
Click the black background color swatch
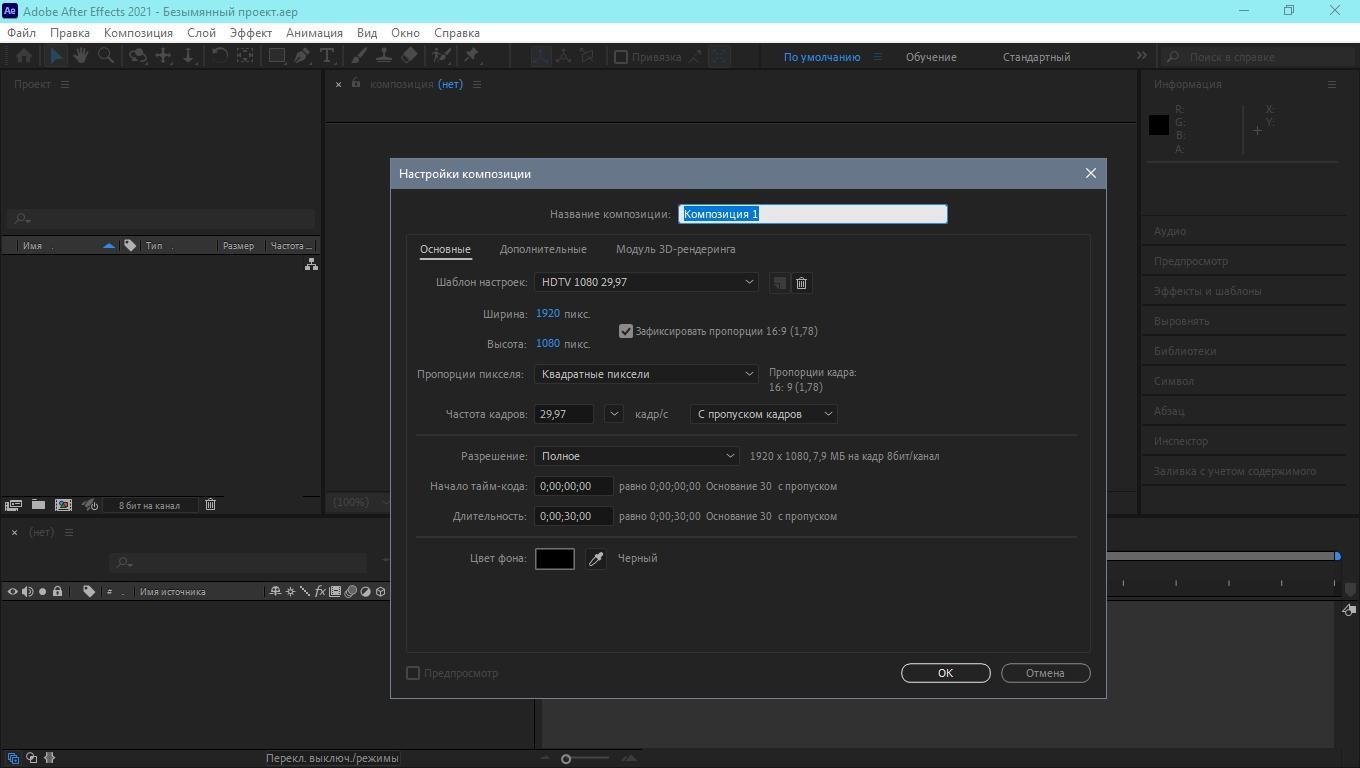coord(555,559)
